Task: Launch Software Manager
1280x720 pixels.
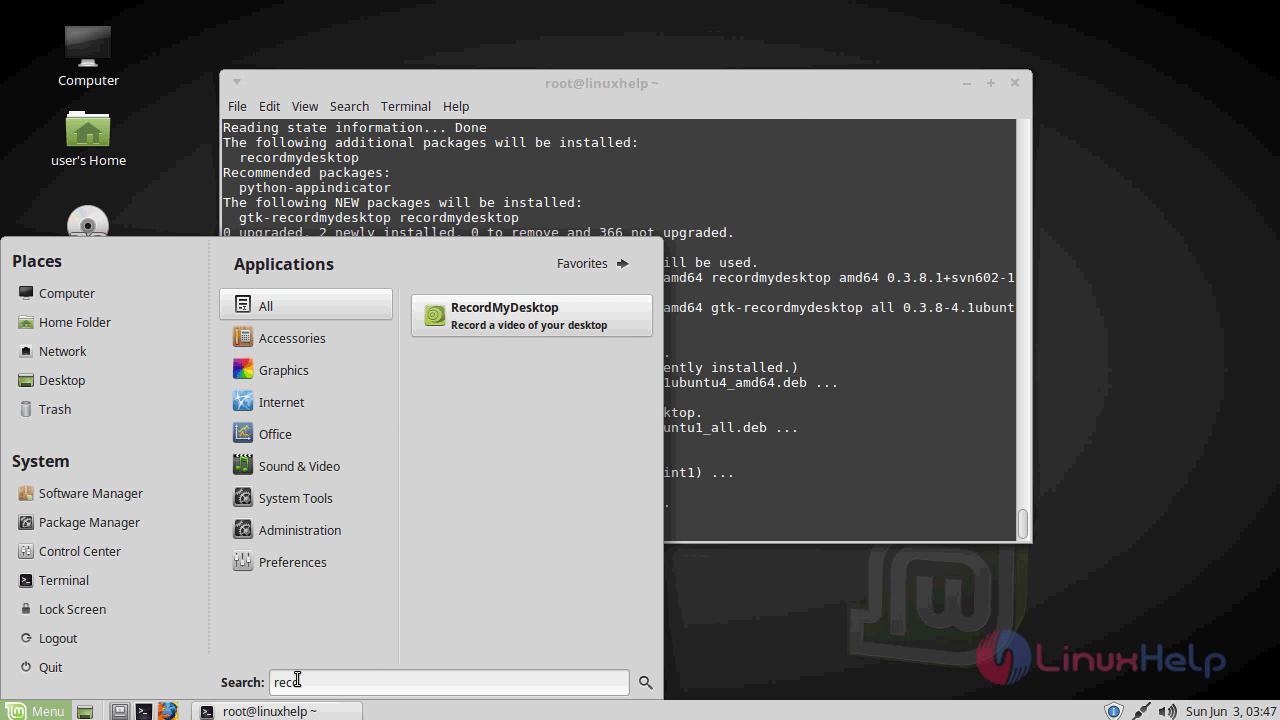Action: (81, 493)
